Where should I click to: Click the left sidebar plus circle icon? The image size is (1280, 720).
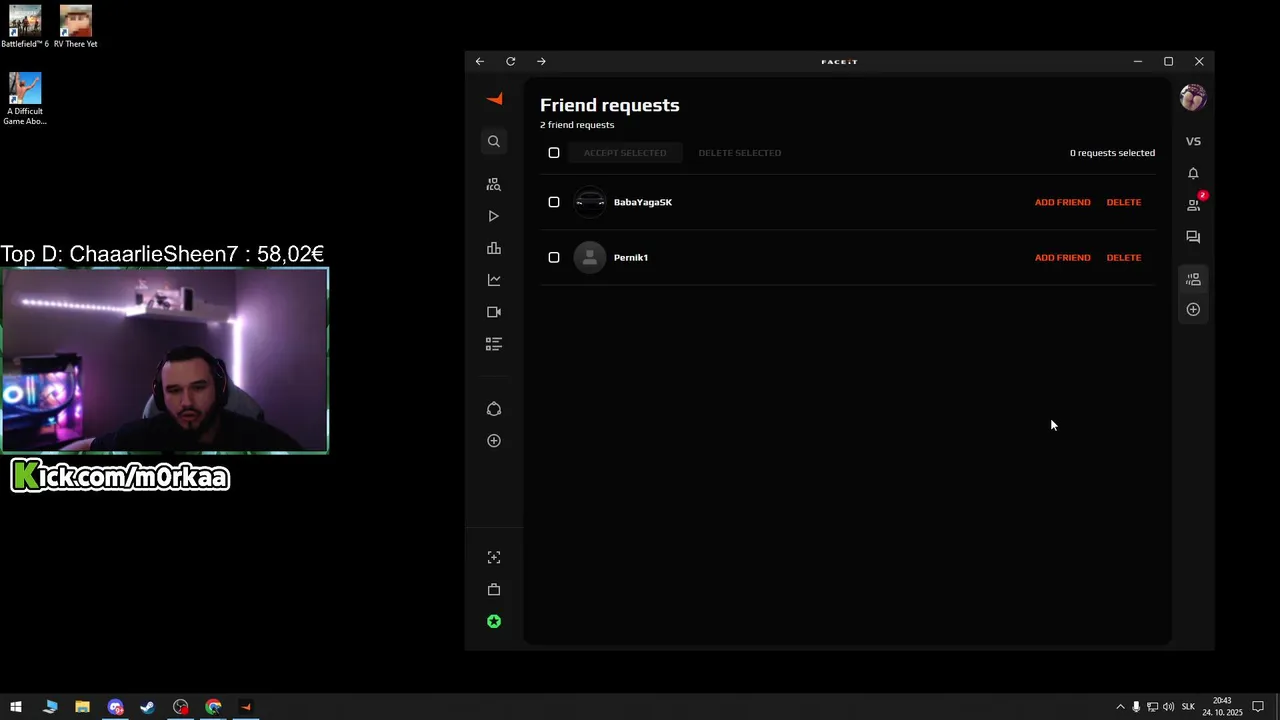[494, 441]
